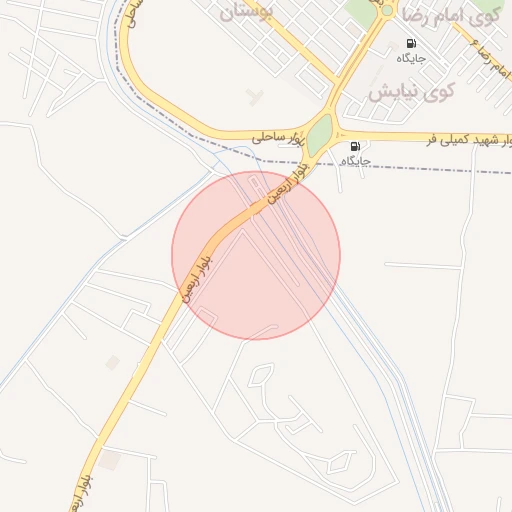This screenshot has width=512, height=512.
Task: Click the green park area at the top right corner
Action: click(491, 6)
